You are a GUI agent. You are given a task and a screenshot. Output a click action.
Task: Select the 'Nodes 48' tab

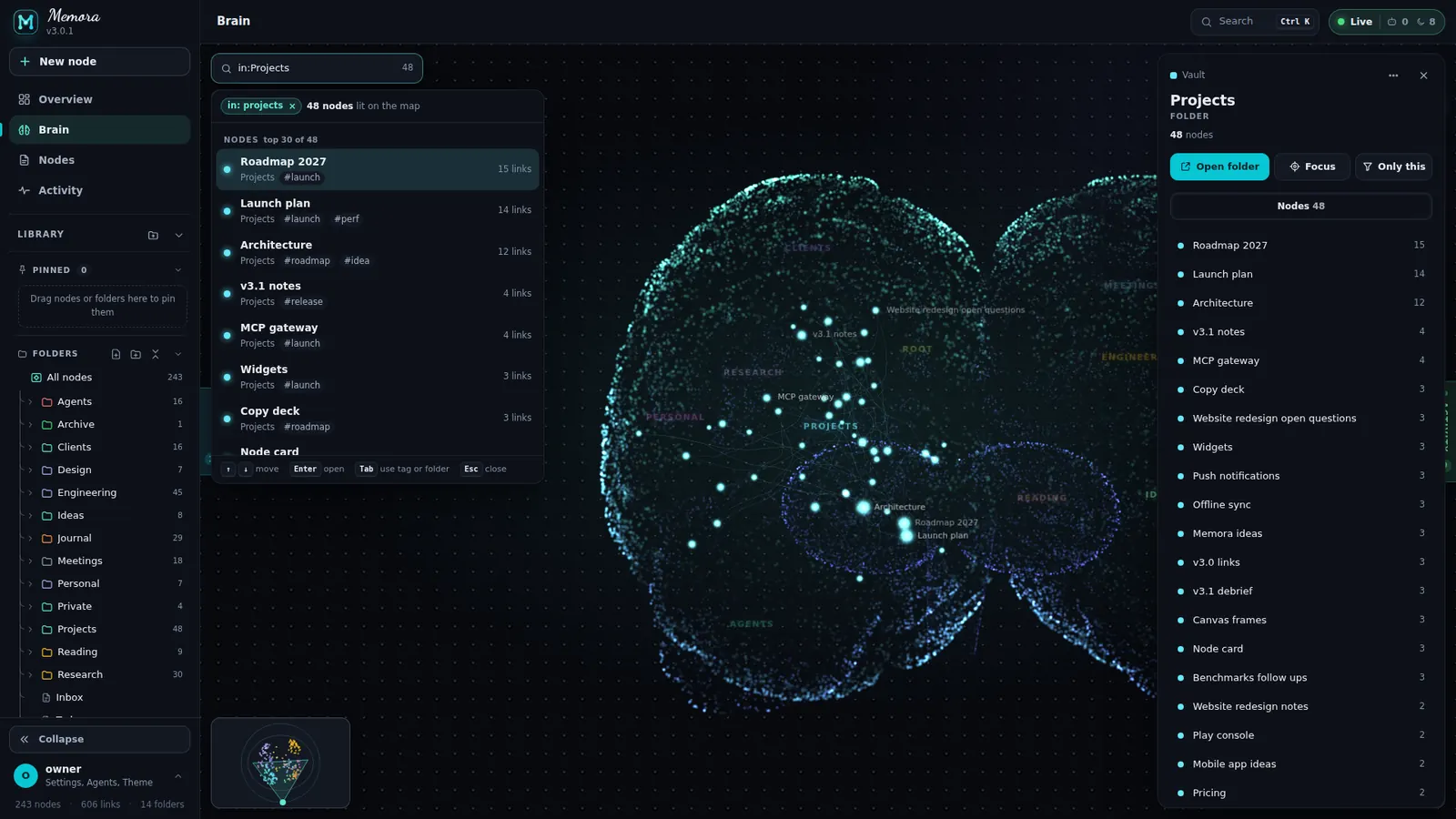(1300, 206)
